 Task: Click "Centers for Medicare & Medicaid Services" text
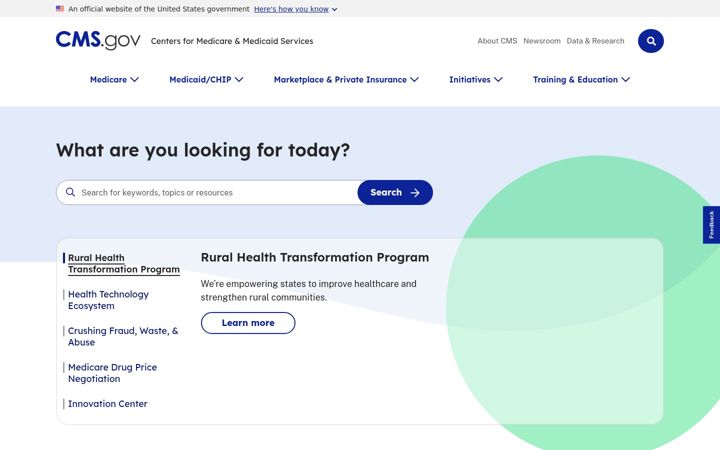click(232, 41)
